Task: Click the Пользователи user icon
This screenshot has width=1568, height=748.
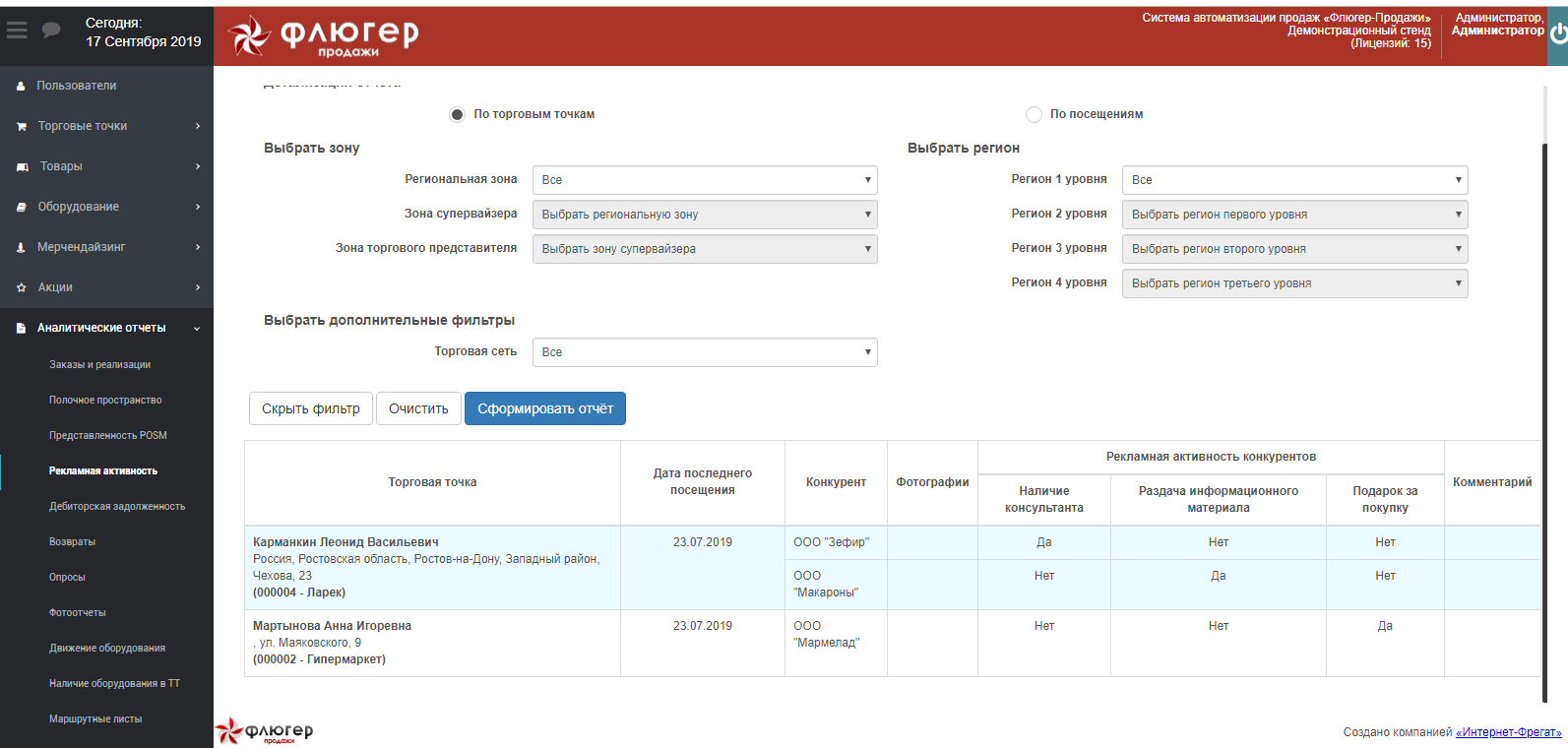Action: coord(21,87)
